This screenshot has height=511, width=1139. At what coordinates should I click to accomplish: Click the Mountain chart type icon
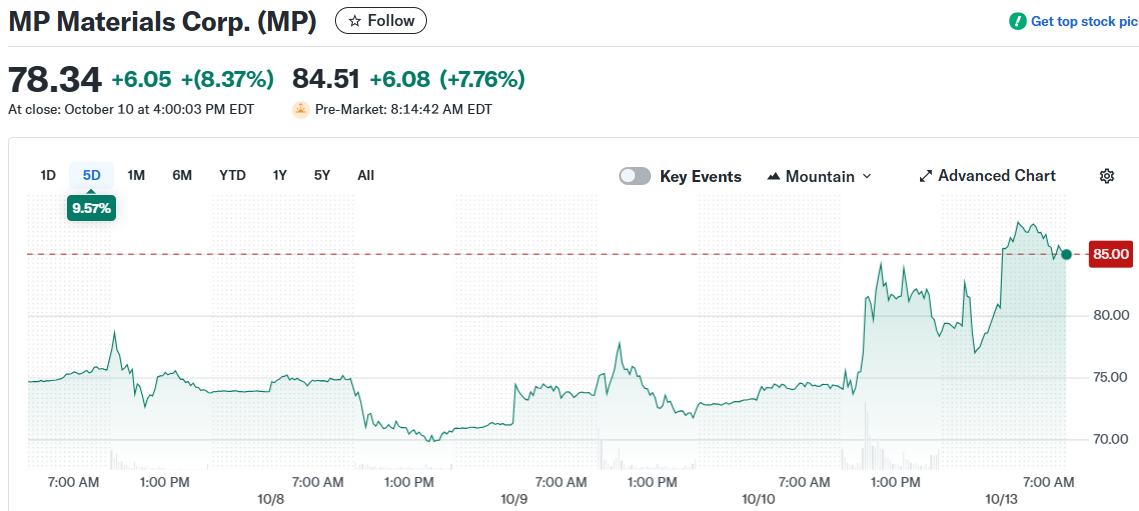[x=773, y=177]
